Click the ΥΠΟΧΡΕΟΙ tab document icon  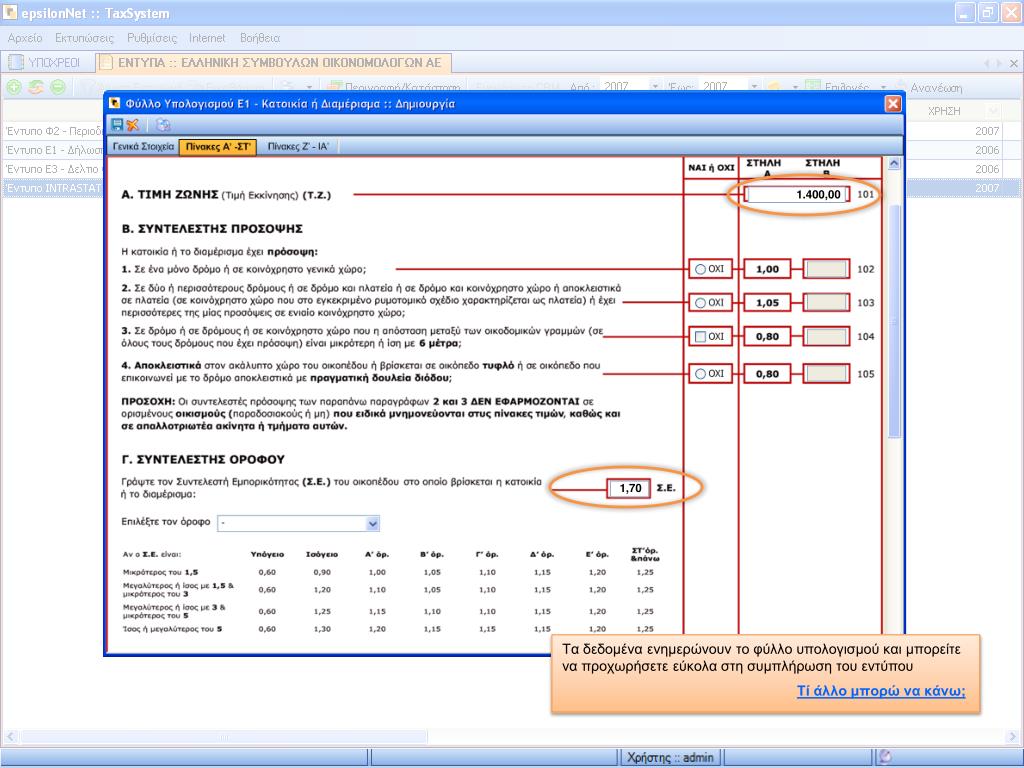point(15,63)
